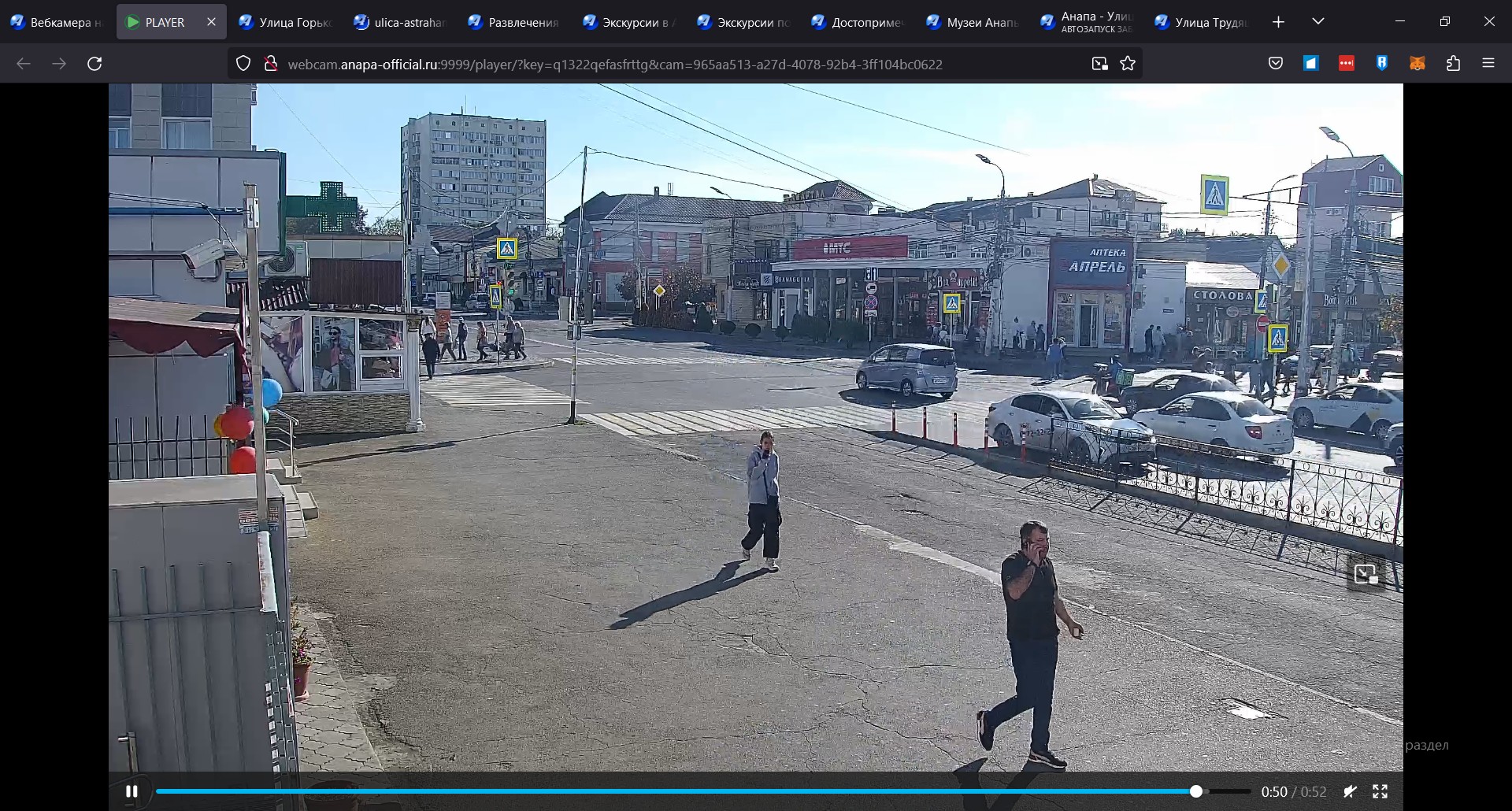1512x811 pixels.
Task: Open the site information lock panel
Action: tap(272, 63)
